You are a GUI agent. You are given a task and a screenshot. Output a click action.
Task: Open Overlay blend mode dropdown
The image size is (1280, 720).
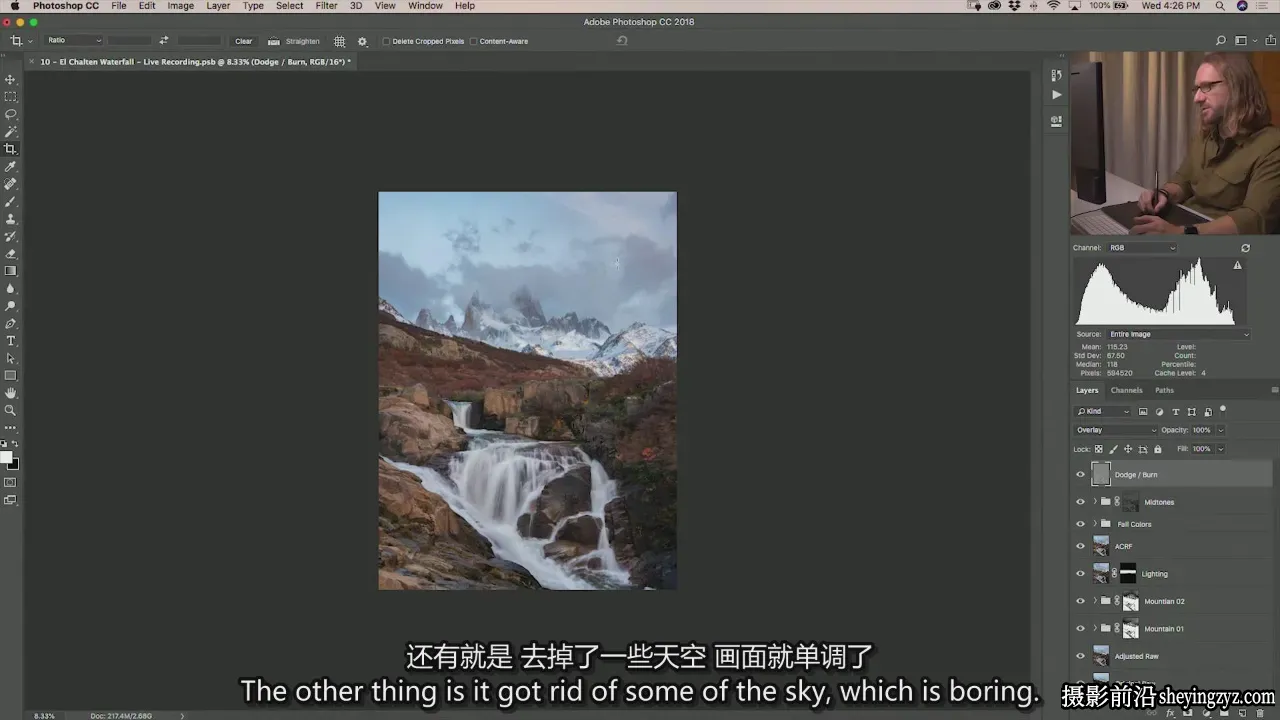[x=1116, y=430]
